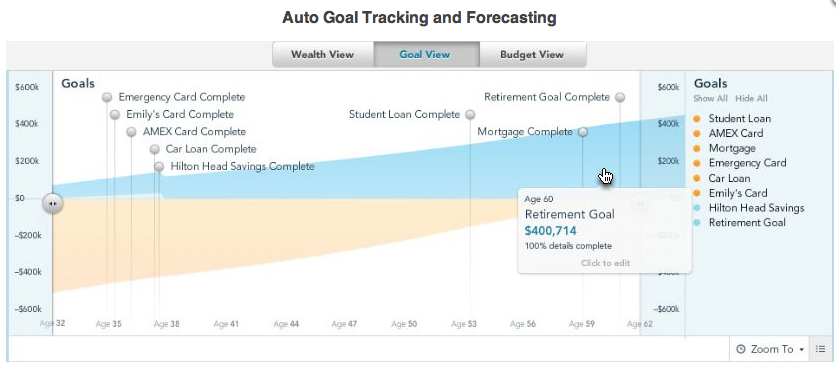Select the Emergency Card Complete marker

(x=107, y=97)
